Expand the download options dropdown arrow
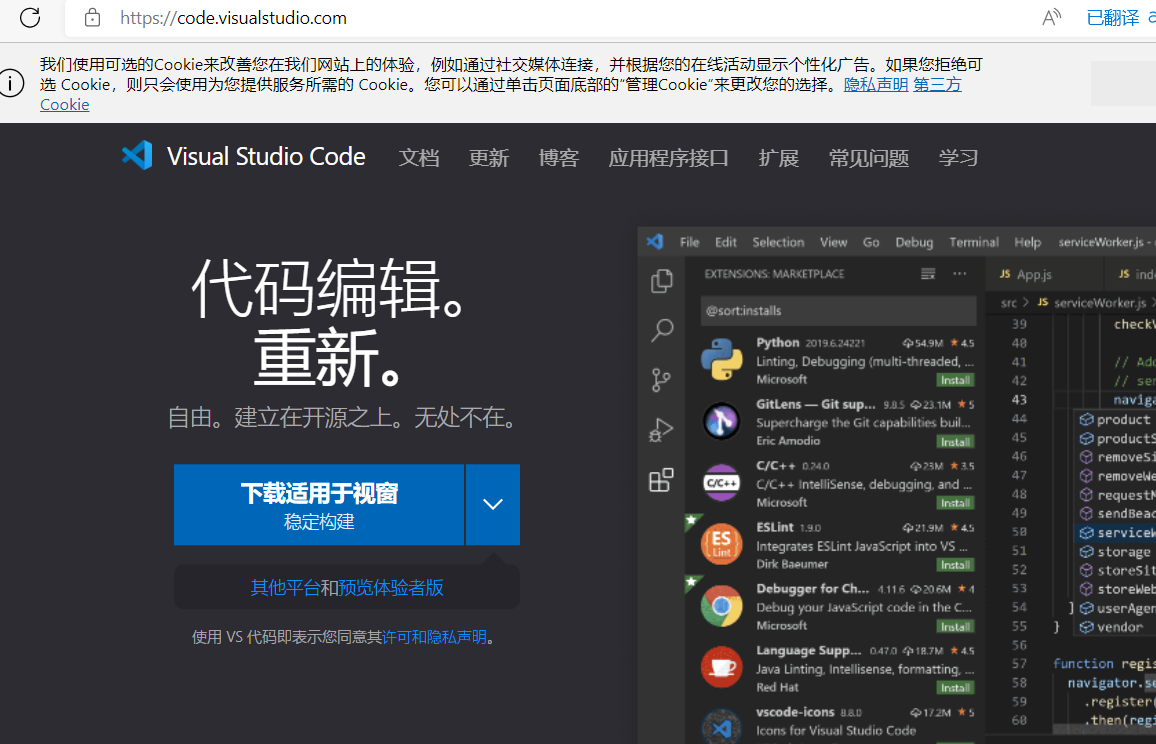Screen dimensions: 1156x744 point(492,505)
